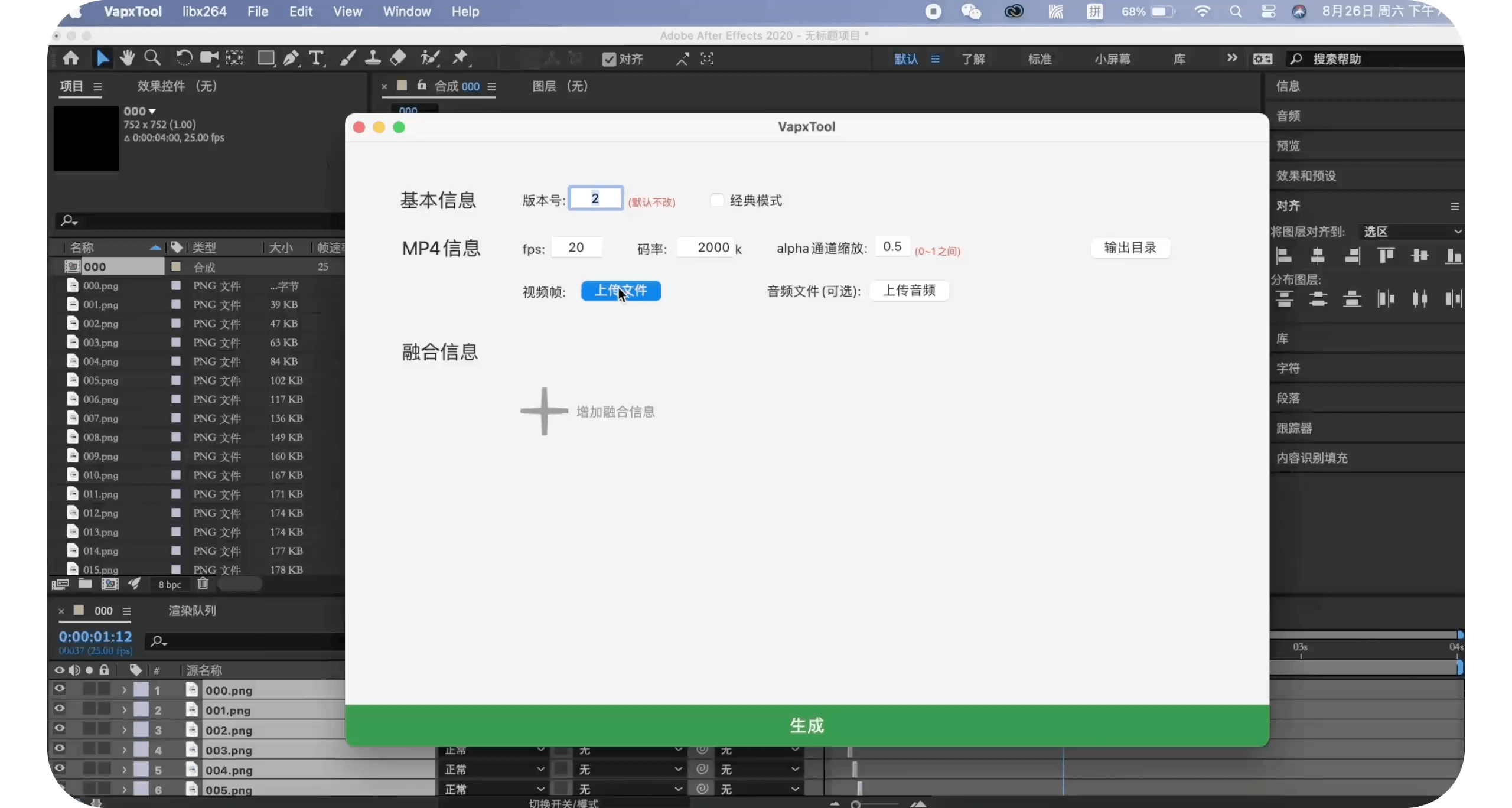This screenshot has width=1512, height=808.
Task: Open the File menu
Action: [258, 11]
